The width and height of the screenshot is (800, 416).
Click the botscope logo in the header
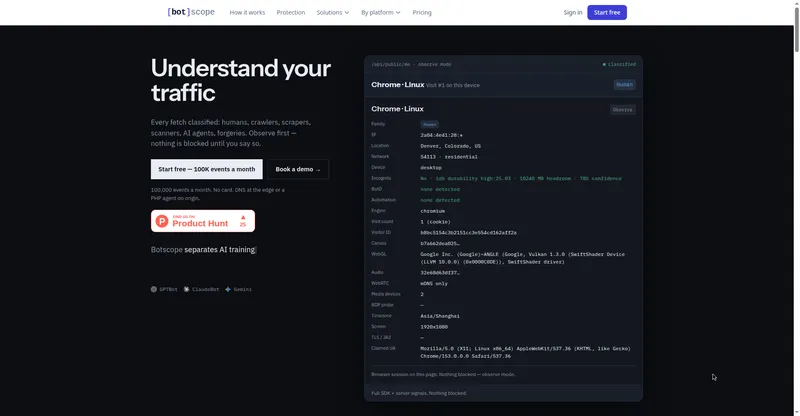(191, 12)
